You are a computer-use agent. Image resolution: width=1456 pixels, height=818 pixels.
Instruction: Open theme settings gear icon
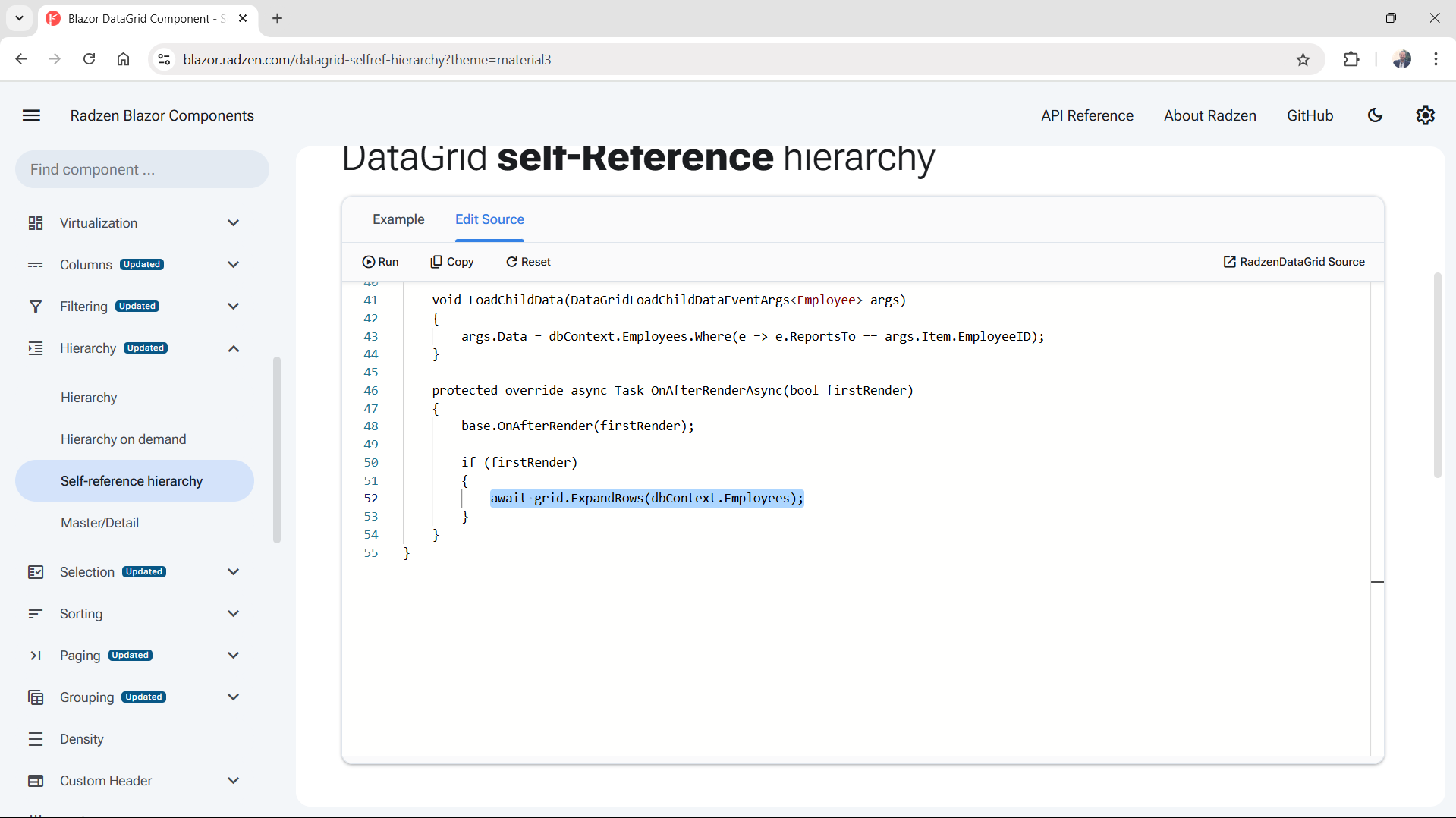pos(1425,115)
